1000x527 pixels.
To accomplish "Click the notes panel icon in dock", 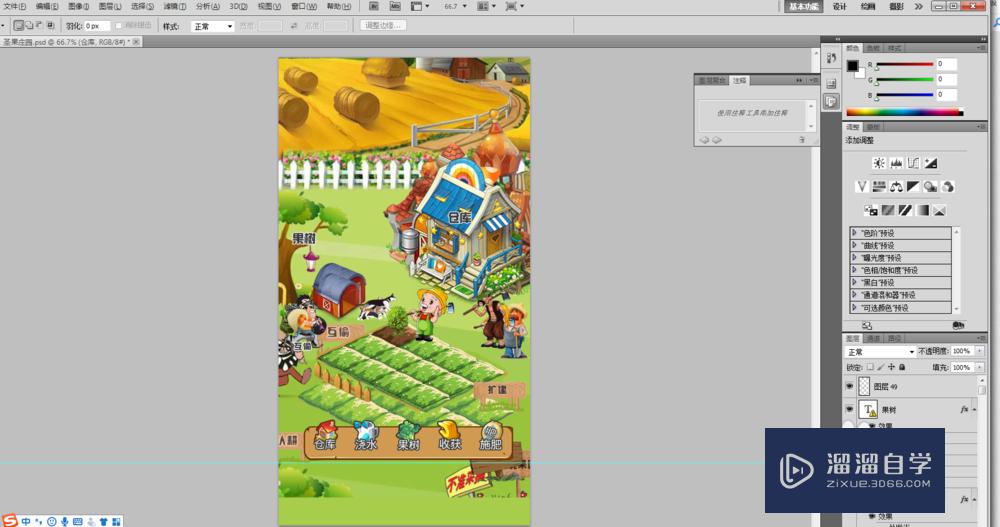I will pyautogui.click(x=830, y=102).
